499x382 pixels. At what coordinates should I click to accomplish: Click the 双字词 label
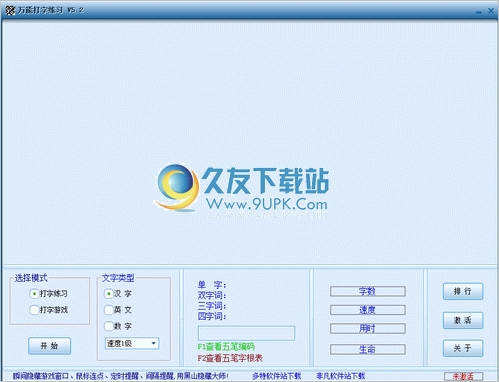(x=212, y=295)
